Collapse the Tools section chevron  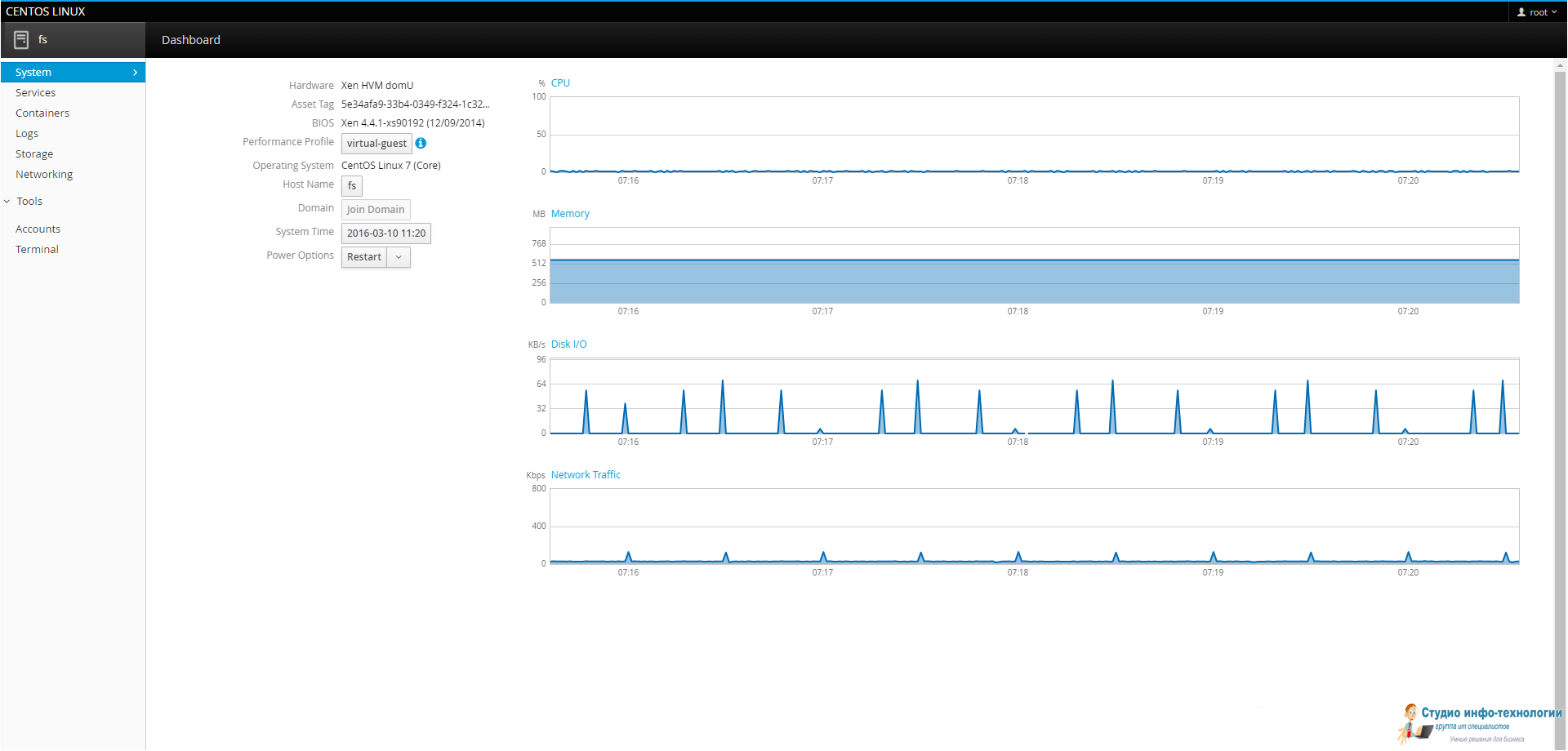[7, 202]
